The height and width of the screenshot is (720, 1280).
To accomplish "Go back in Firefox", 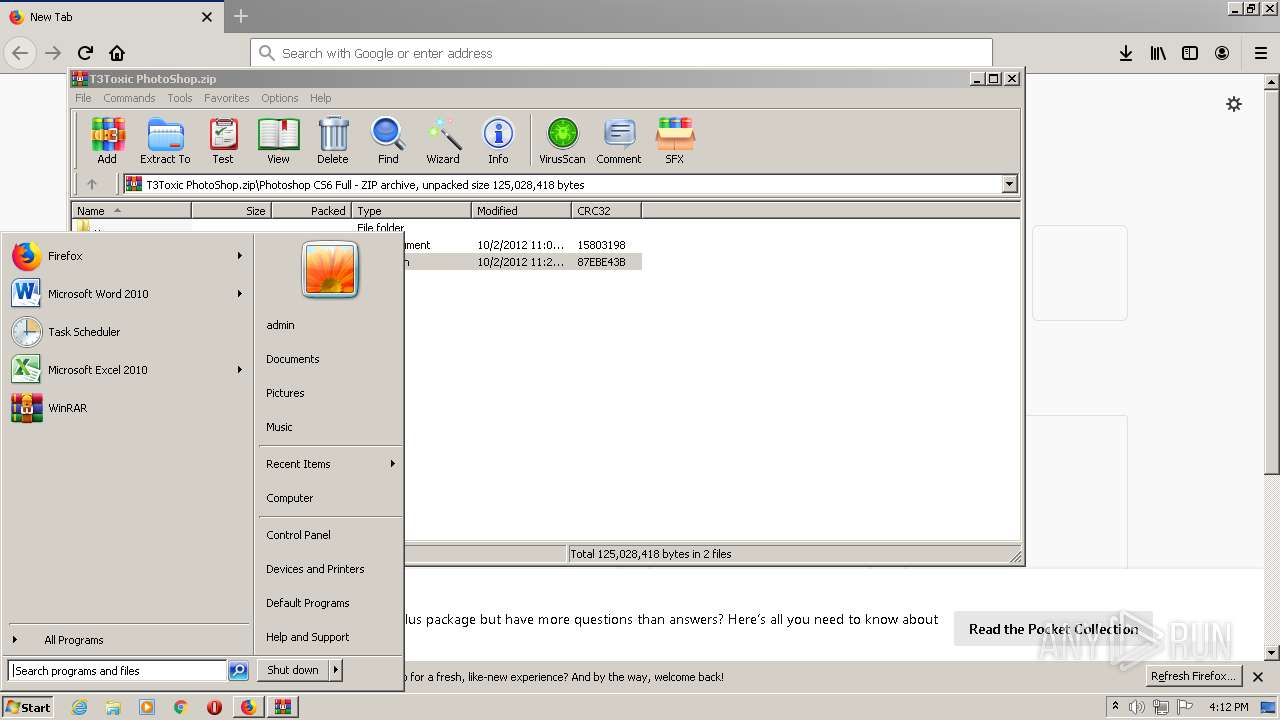I will (x=20, y=53).
